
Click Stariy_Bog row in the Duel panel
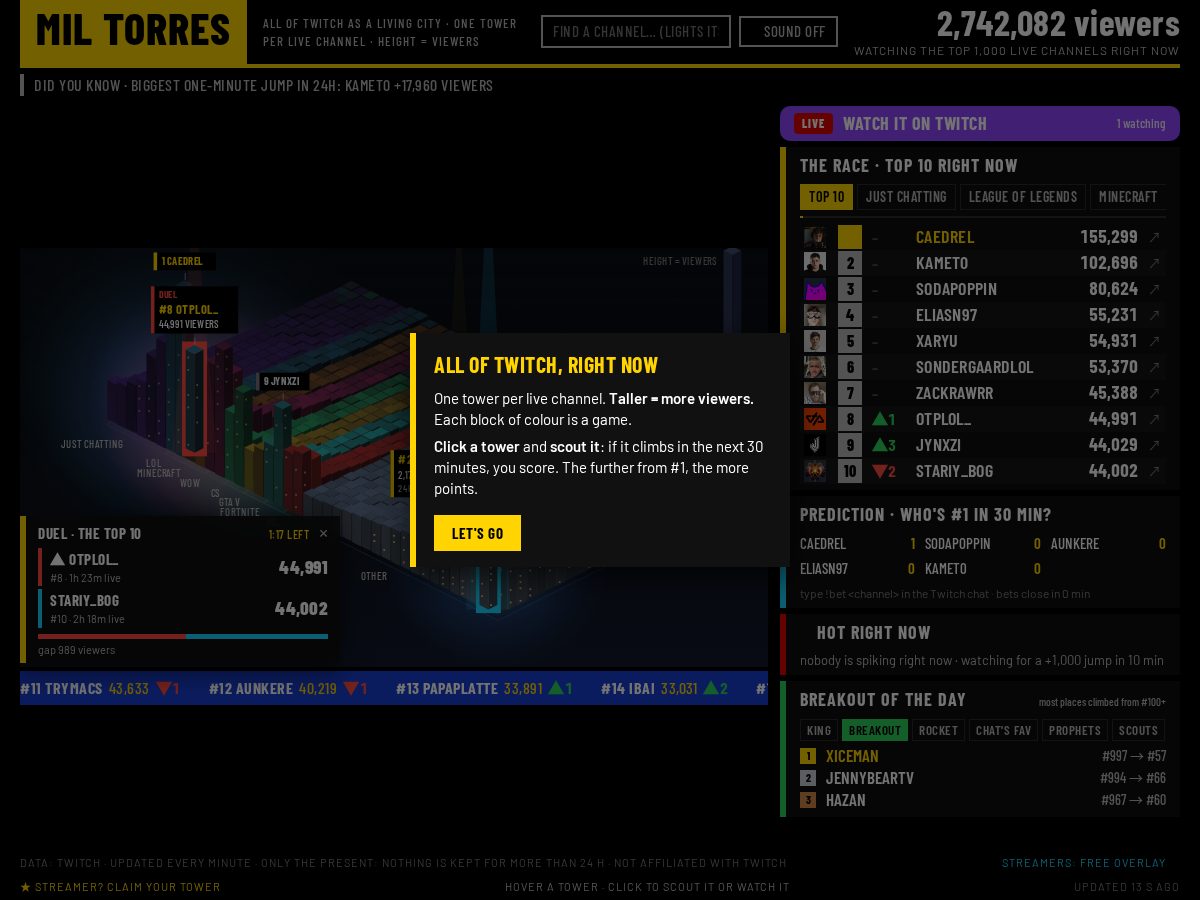[183, 608]
